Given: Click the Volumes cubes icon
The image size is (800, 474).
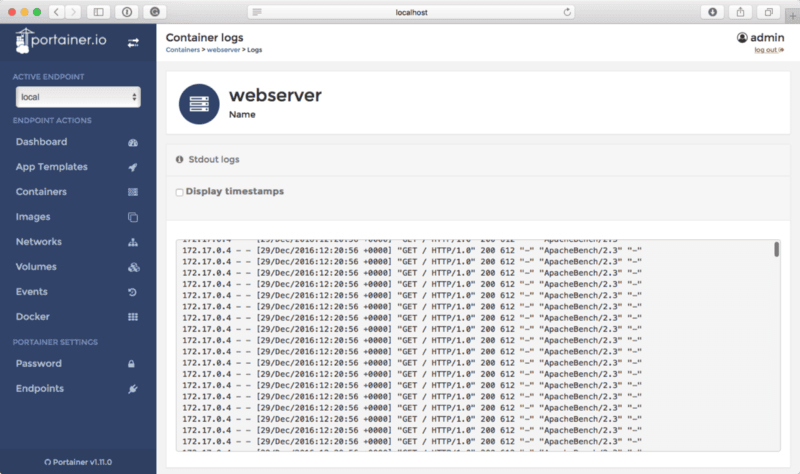Looking at the screenshot, I should (133, 267).
